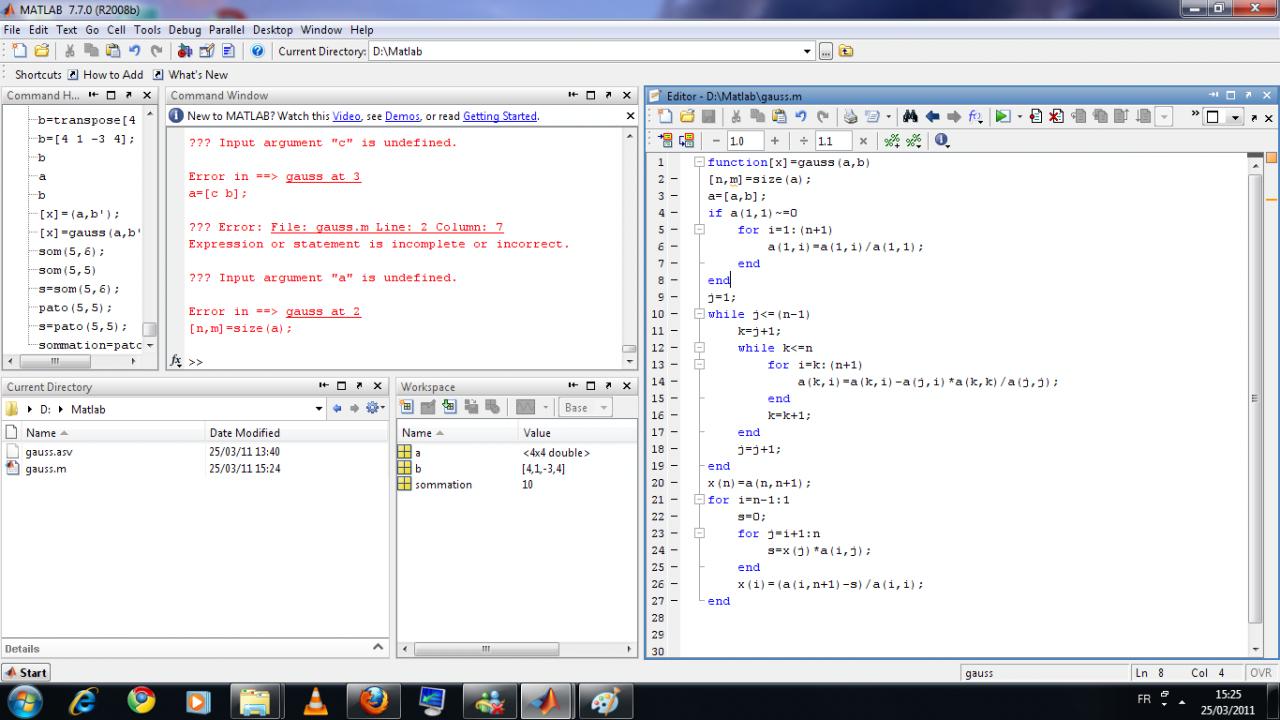Viewport: 1280px width, 720px height.
Task: Open the Cell menu
Action: (116, 30)
